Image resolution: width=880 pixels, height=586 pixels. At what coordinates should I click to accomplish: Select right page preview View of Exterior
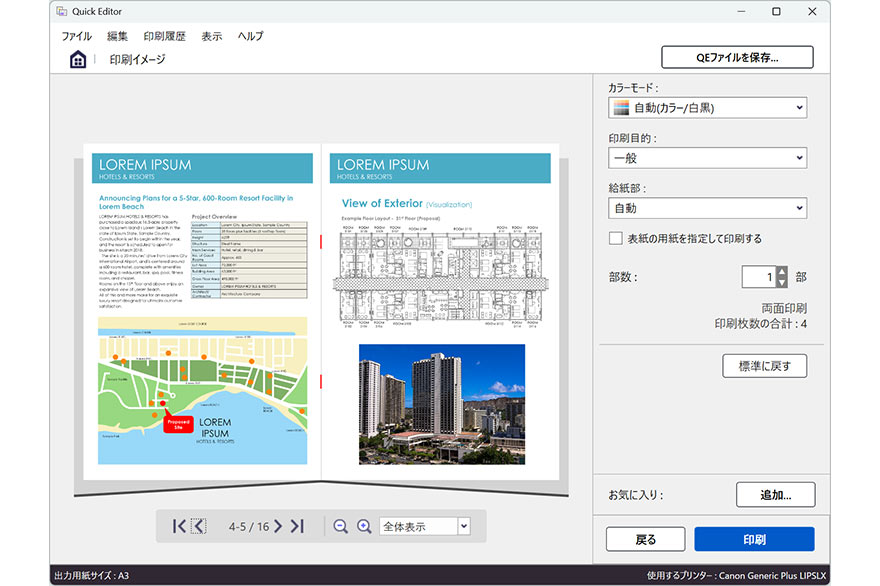point(441,312)
